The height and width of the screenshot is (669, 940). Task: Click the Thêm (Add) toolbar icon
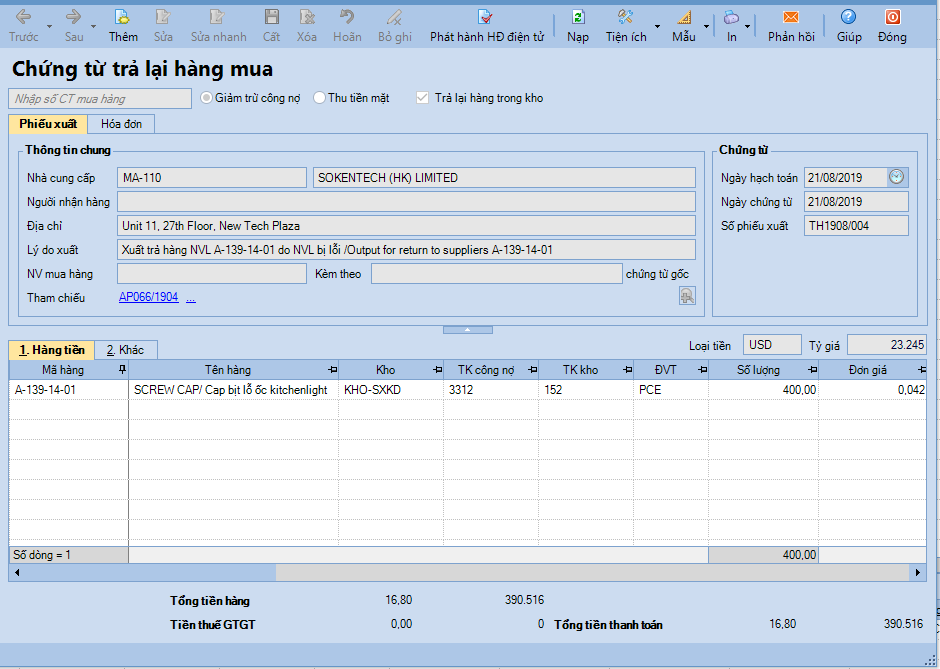[x=123, y=18]
